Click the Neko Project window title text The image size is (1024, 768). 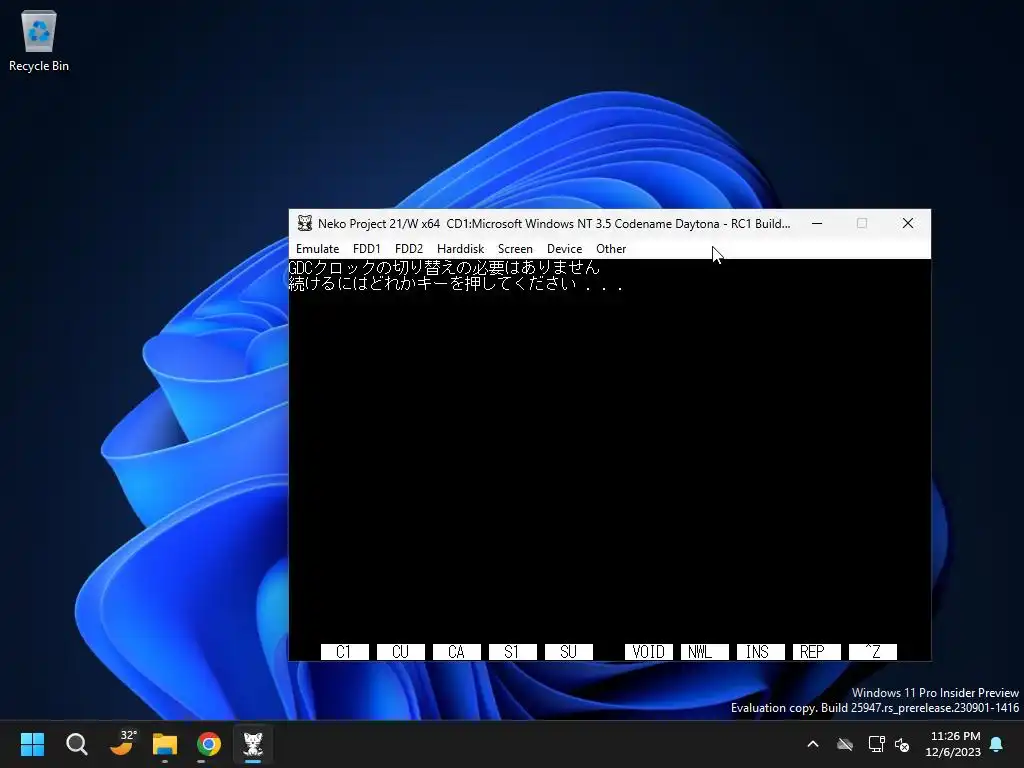554,223
